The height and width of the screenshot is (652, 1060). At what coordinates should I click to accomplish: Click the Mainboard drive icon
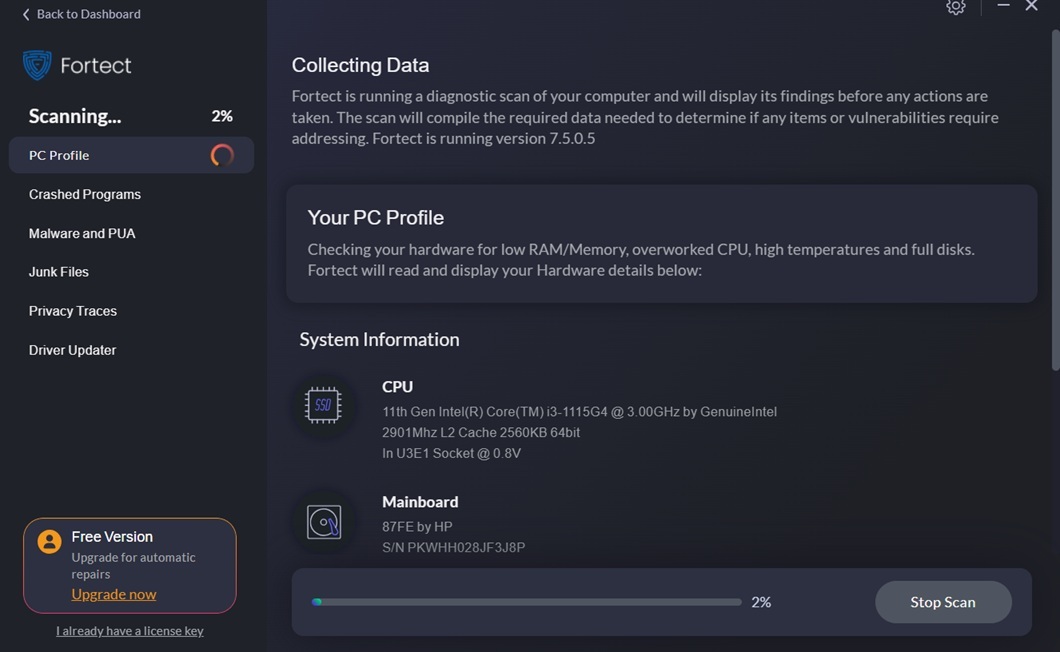coord(324,522)
